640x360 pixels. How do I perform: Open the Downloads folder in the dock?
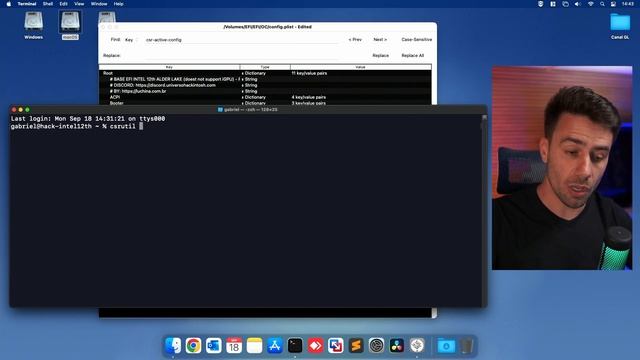(446, 346)
